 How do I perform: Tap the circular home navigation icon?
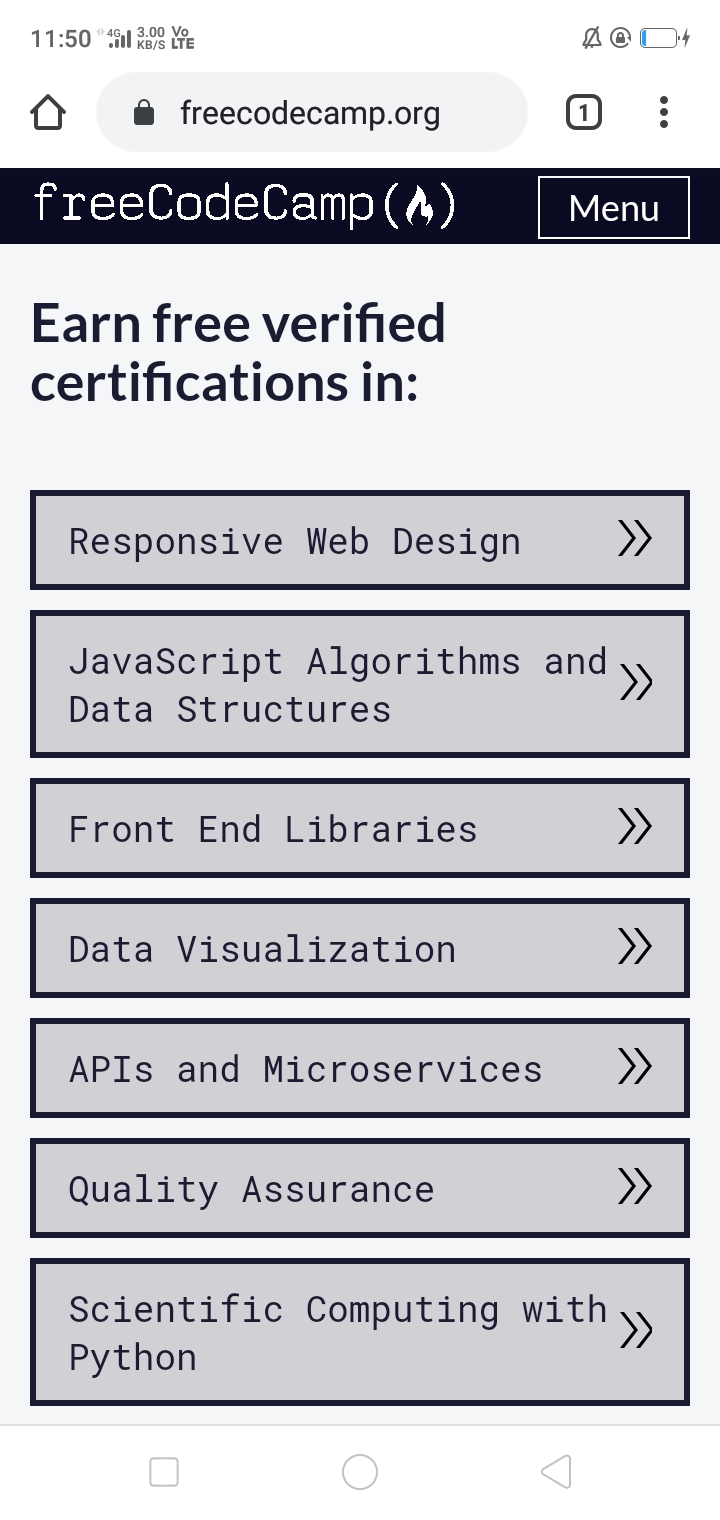pyautogui.click(x=360, y=1472)
